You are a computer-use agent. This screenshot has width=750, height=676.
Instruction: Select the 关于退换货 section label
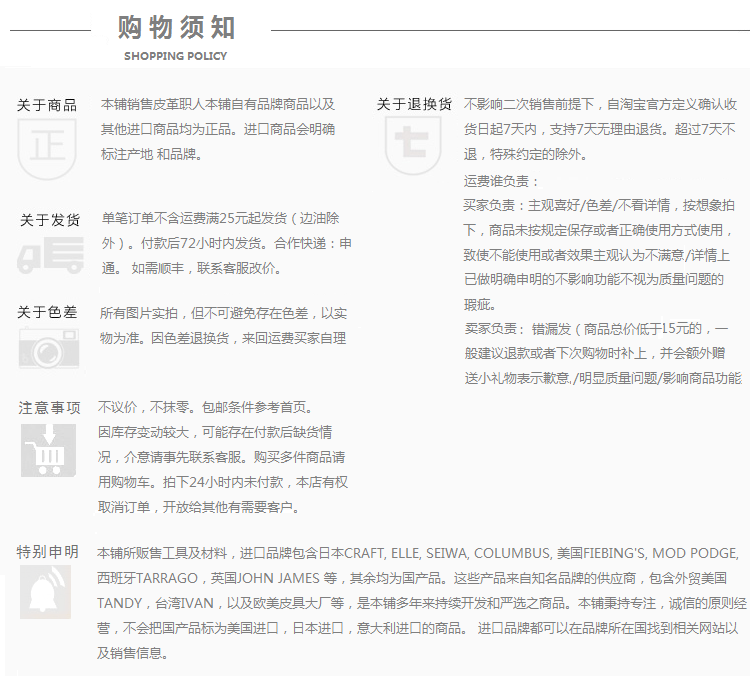pyautogui.click(x=414, y=104)
